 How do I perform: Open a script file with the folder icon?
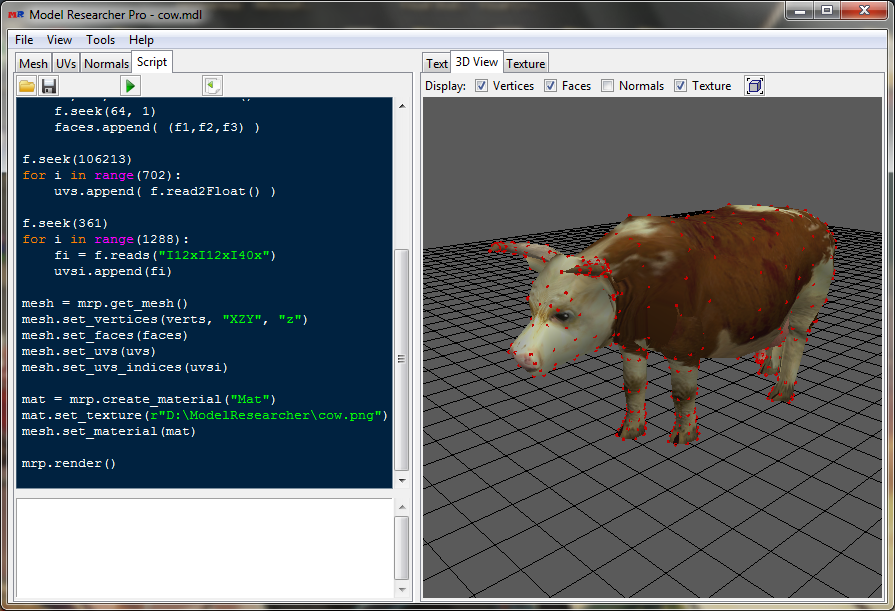coord(27,86)
